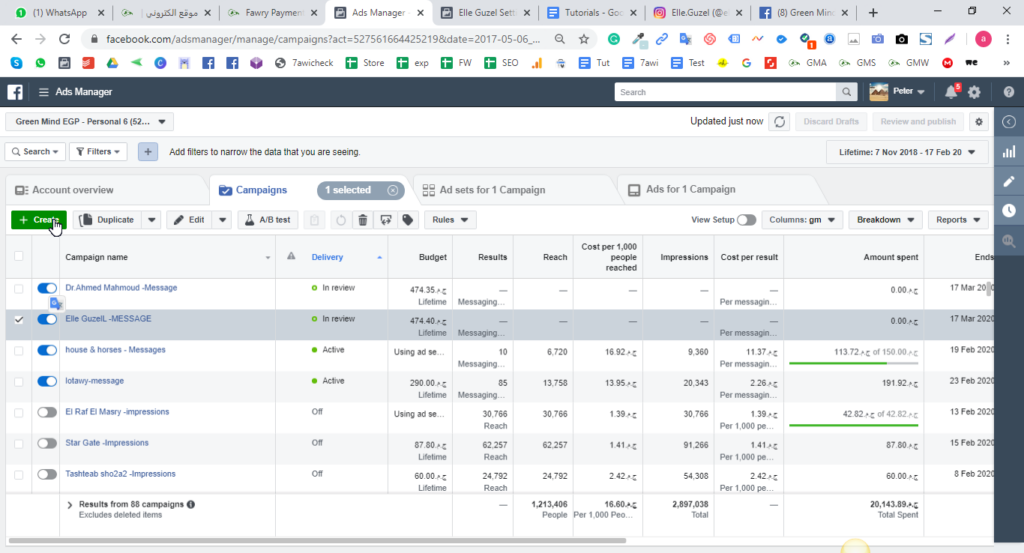Expand Results from 88 campaigns row
Screen dimensions: 1024x553
coord(70,505)
